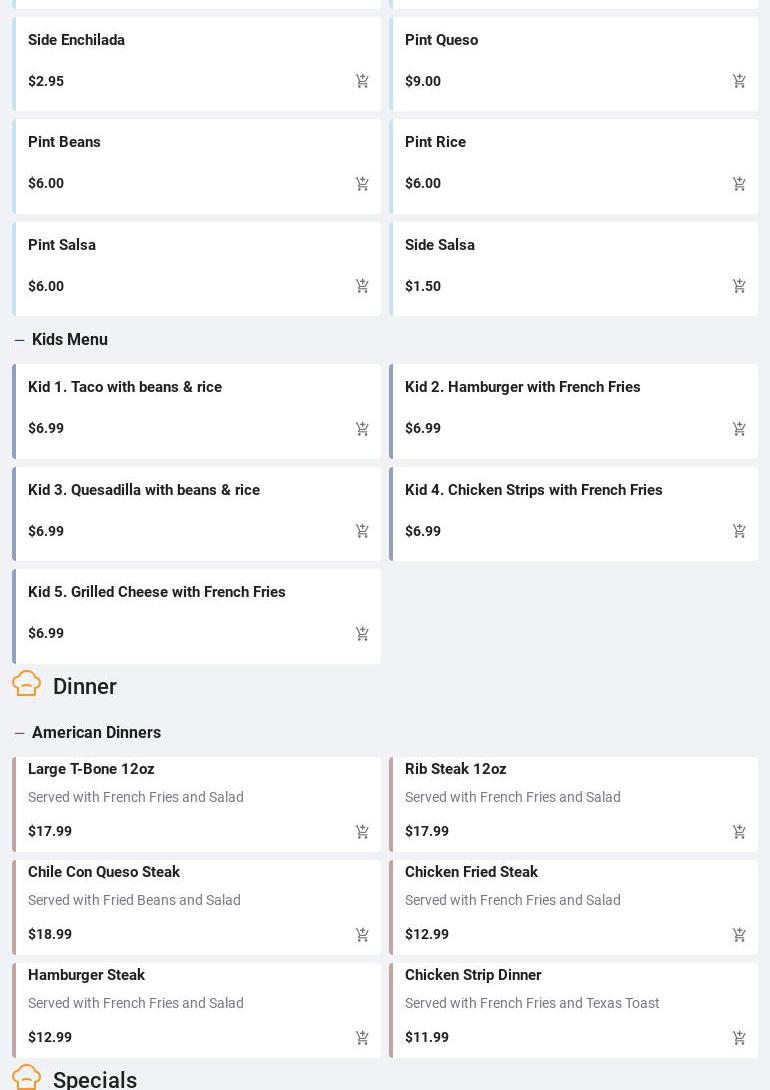Click the Specials category heading
Image resolution: width=770 pixels, height=1090 pixels.
tap(95, 1080)
